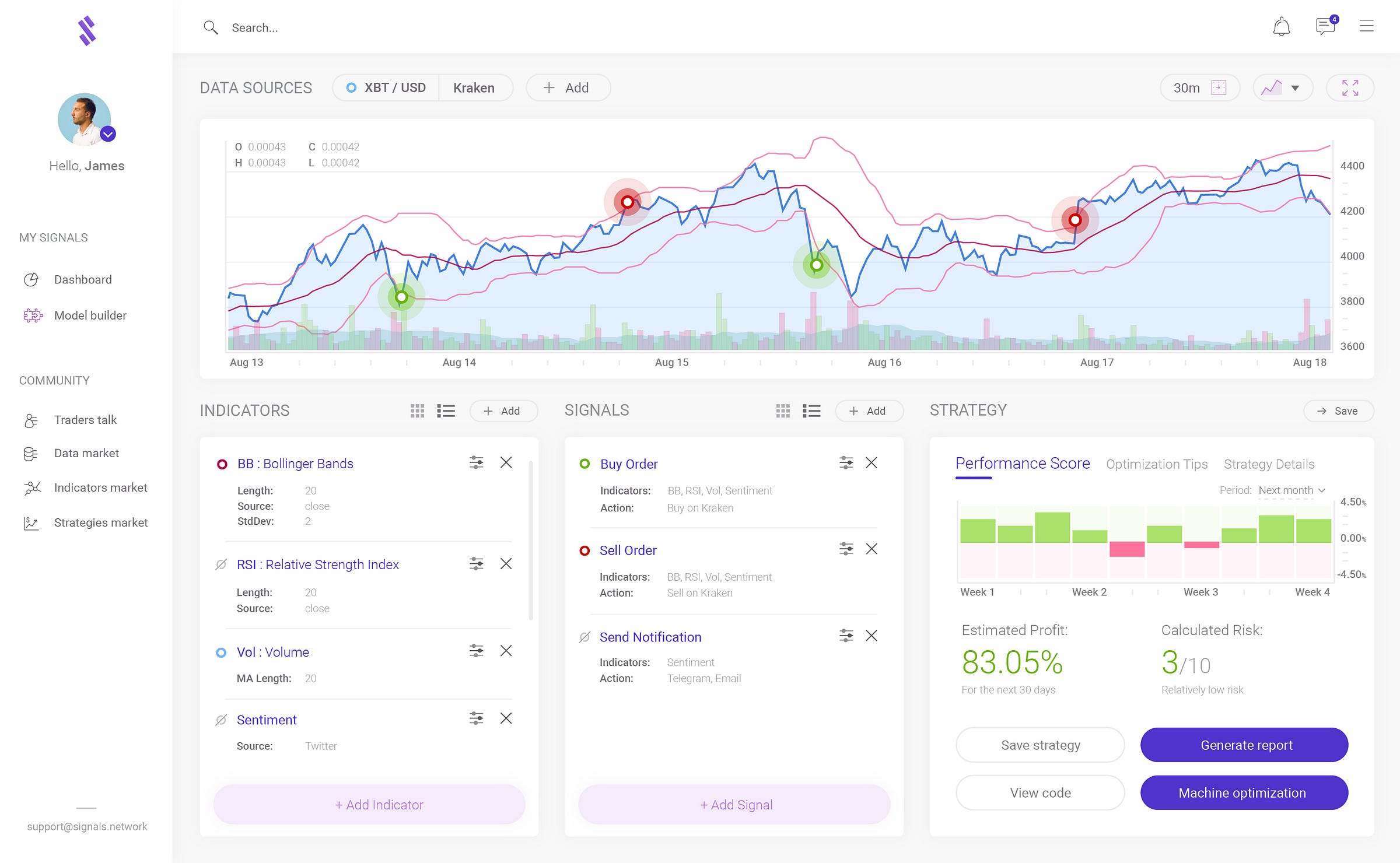Screen dimensions: 1400x863
Task: Enable the Send Notification signal
Action: coord(584,637)
